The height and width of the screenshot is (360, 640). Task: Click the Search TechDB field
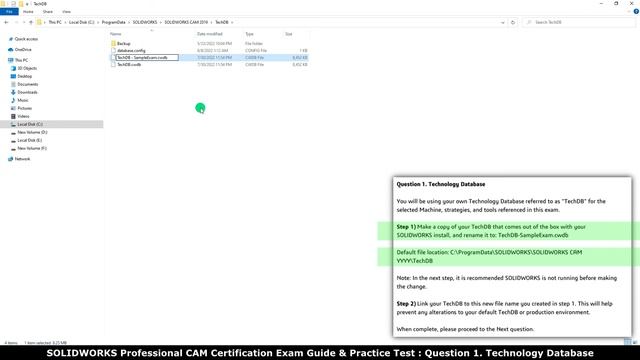coord(579,22)
